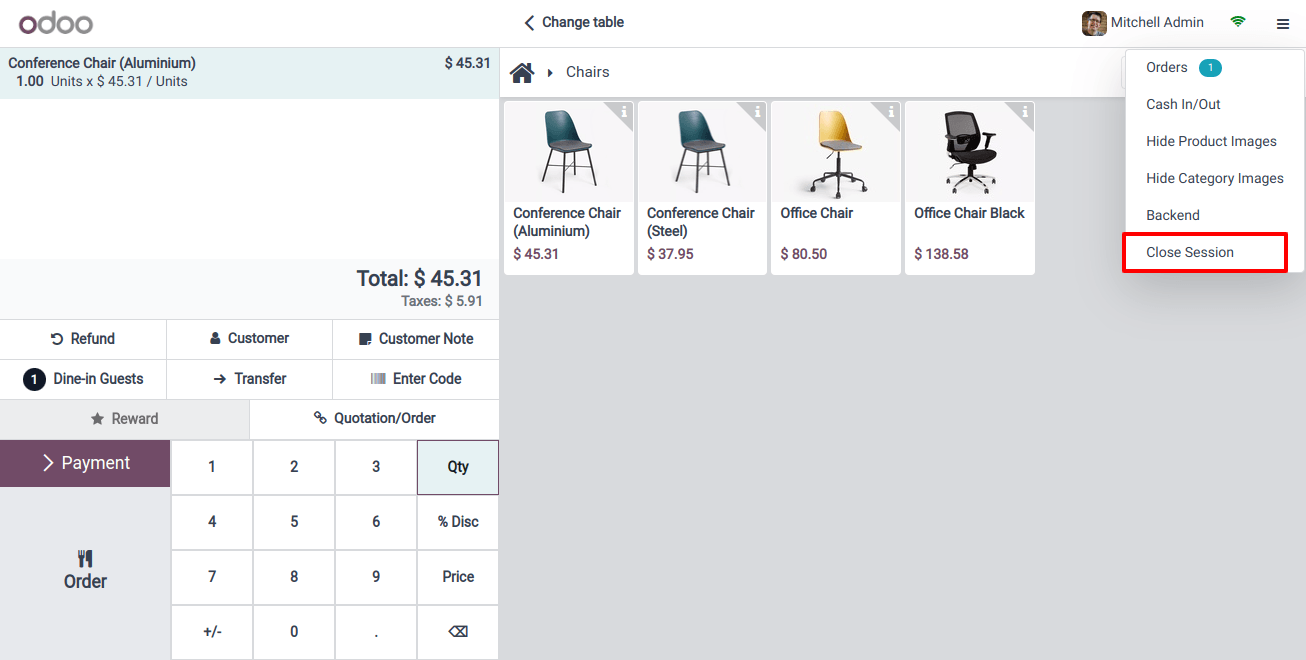The height and width of the screenshot is (660, 1306).
Task: Activate the Qty numpad mode
Action: click(x=458, y=467)
